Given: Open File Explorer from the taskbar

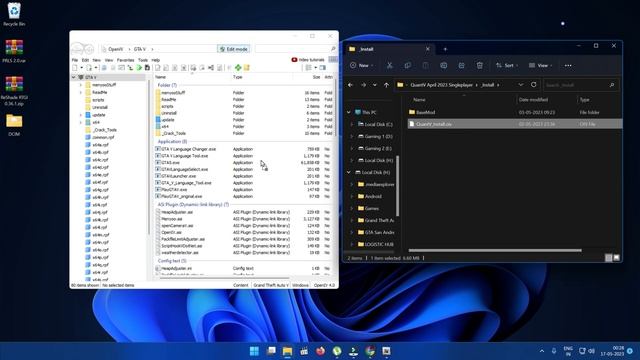Looking at the screenshot, I should 287,351.
